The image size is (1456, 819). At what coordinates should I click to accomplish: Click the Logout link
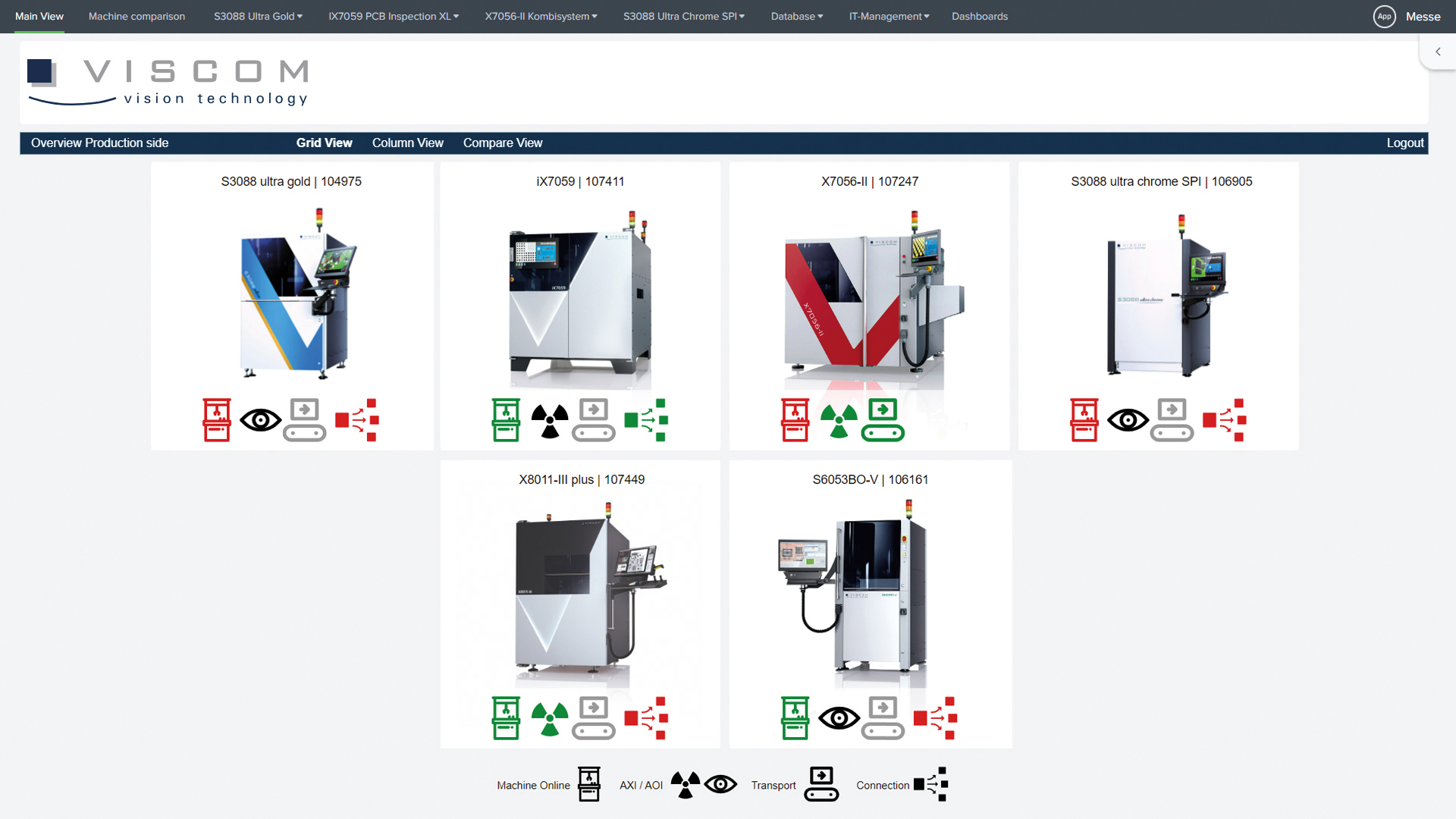click(x=1405, y=143)
